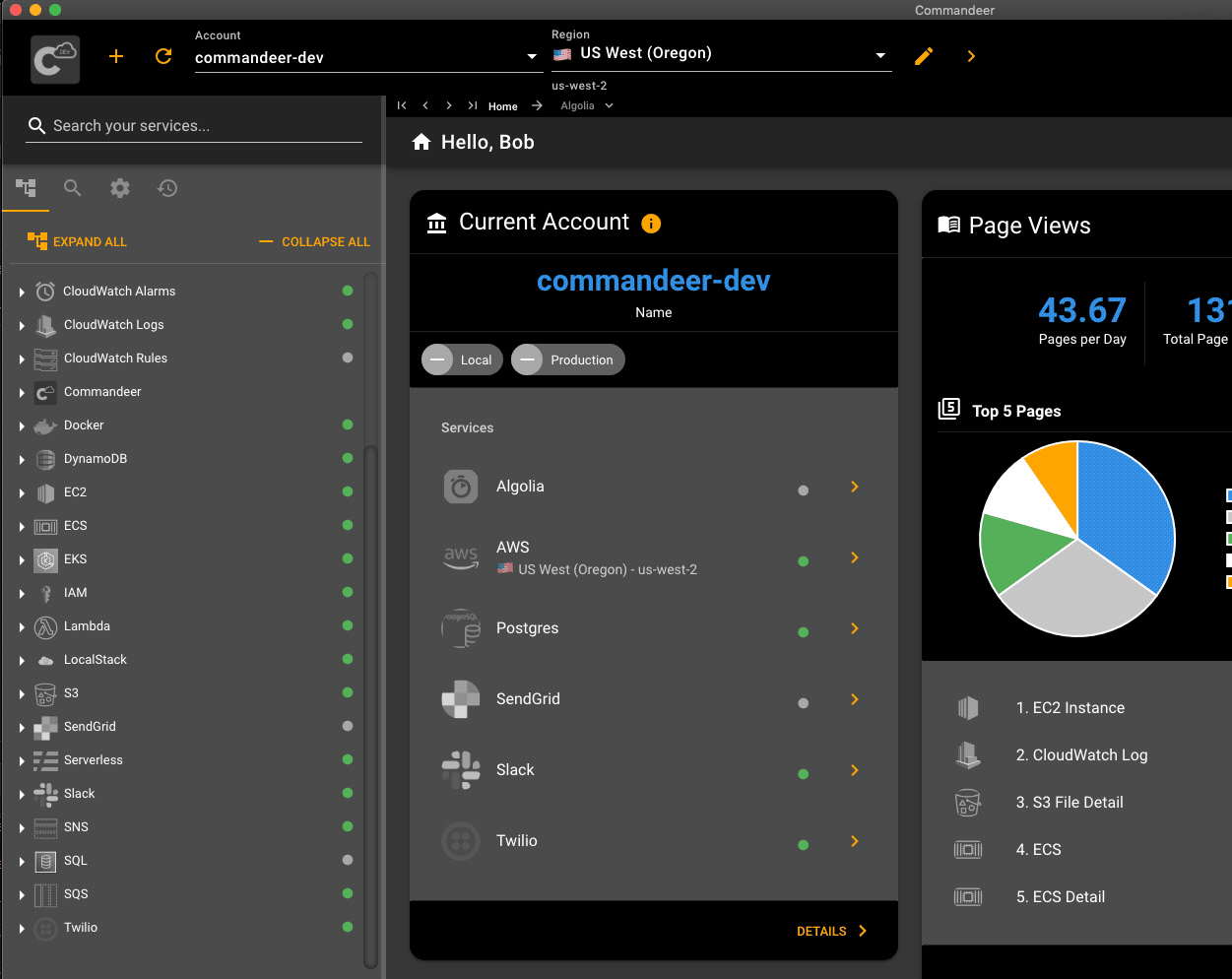Switch to the settings gear sidebar tab
The width and height of the screenshot is (1232, 979).
tap(120, 187)
